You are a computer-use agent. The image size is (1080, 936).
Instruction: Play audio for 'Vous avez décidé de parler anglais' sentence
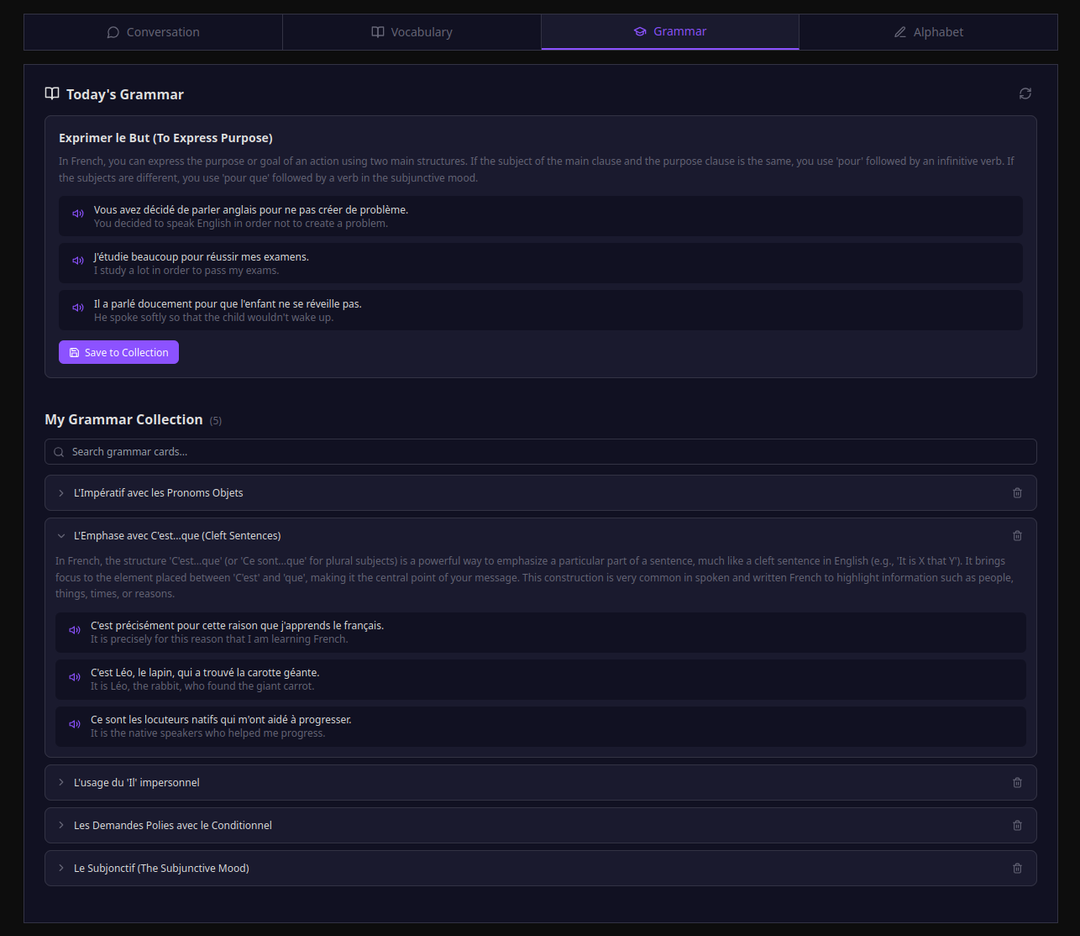tap(78, 212)
